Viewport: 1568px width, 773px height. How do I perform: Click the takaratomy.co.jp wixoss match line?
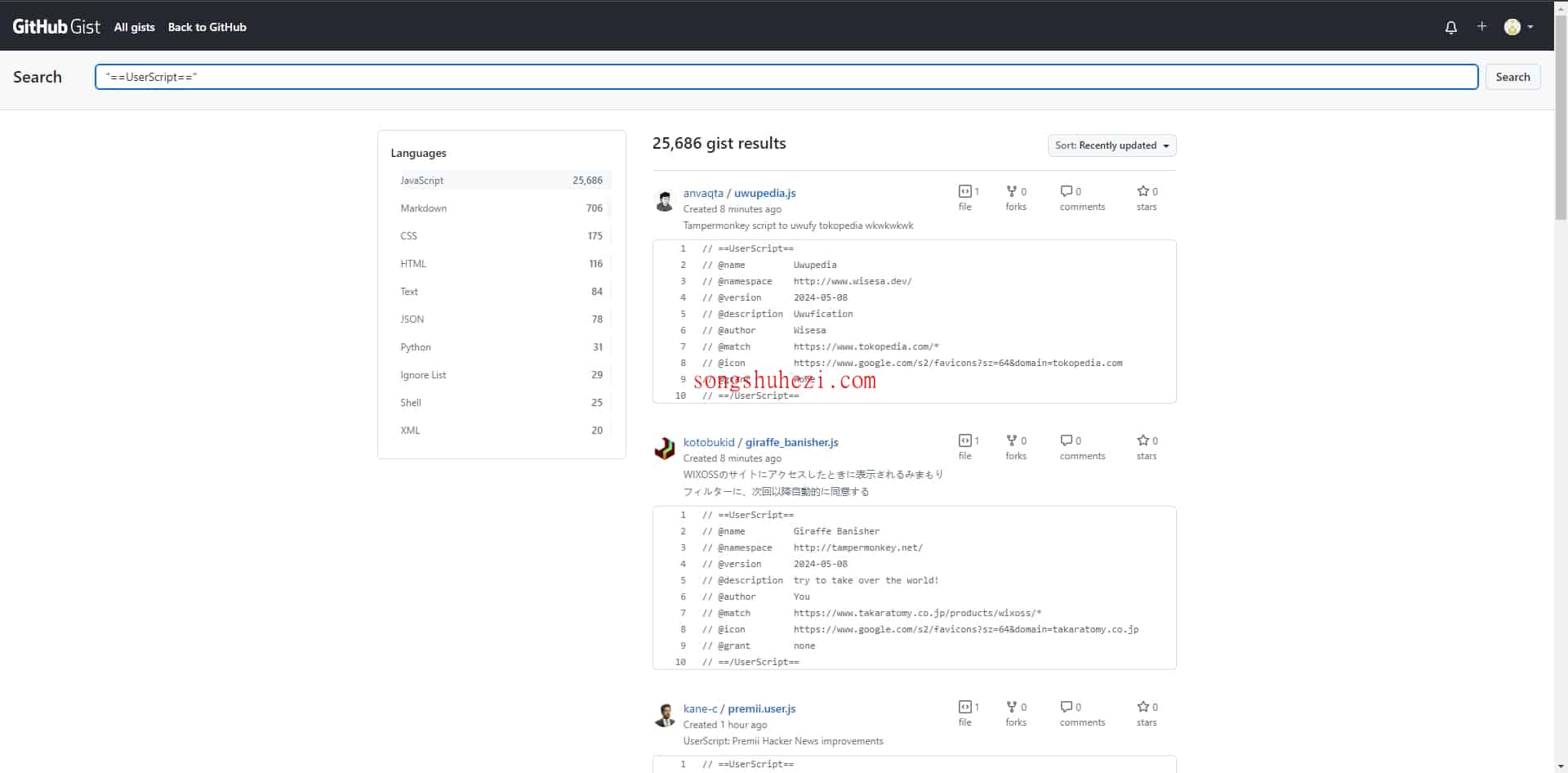point(871,613)
